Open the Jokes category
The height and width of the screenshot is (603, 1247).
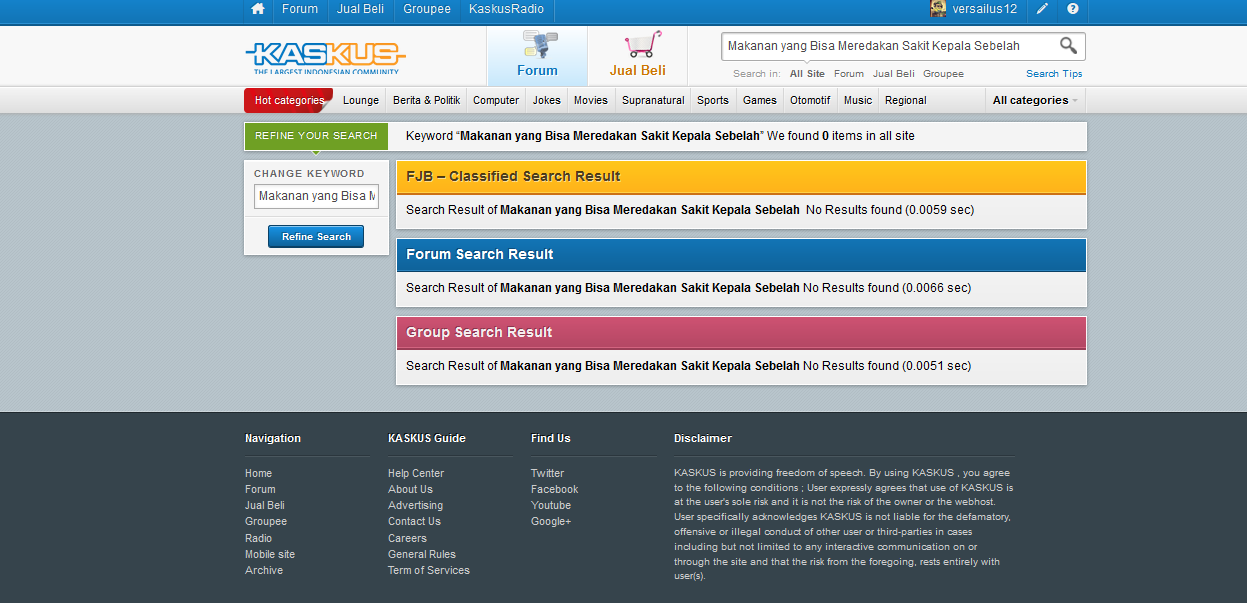pos(547,100)
